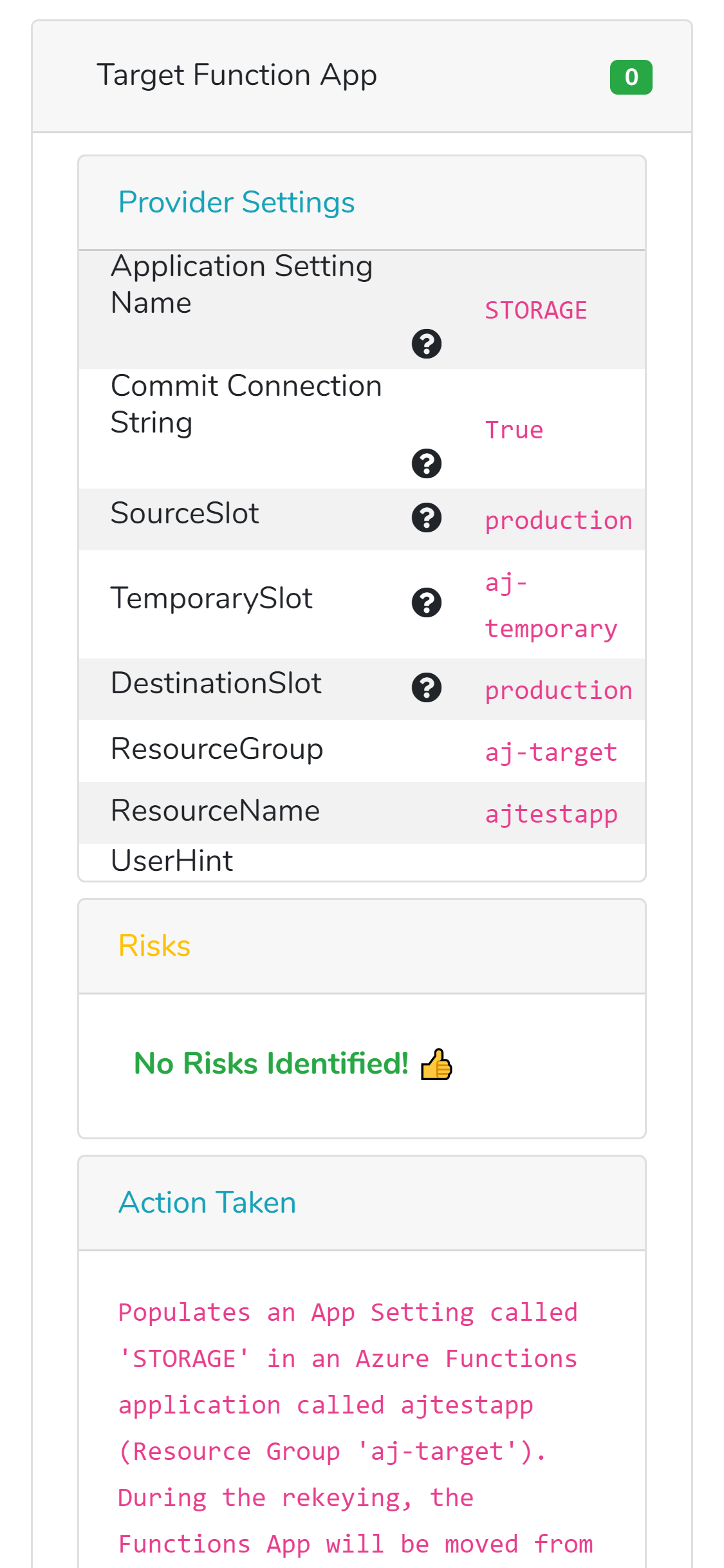Screen dimensions: 724x1568
Task: Toggle the Risks section header
Action: click(x=154, y=946)
